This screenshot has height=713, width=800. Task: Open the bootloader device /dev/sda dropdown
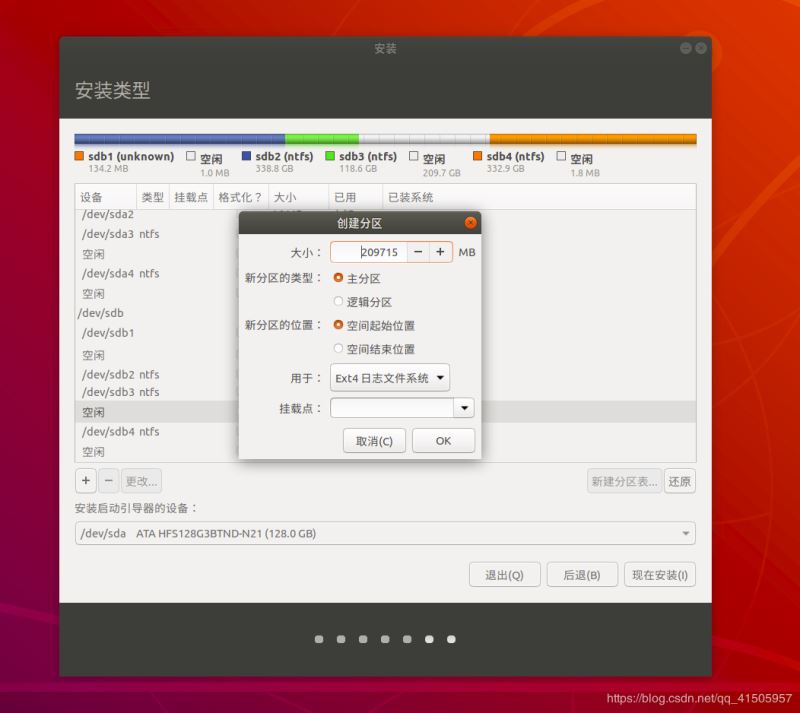[x=385, y=534]
